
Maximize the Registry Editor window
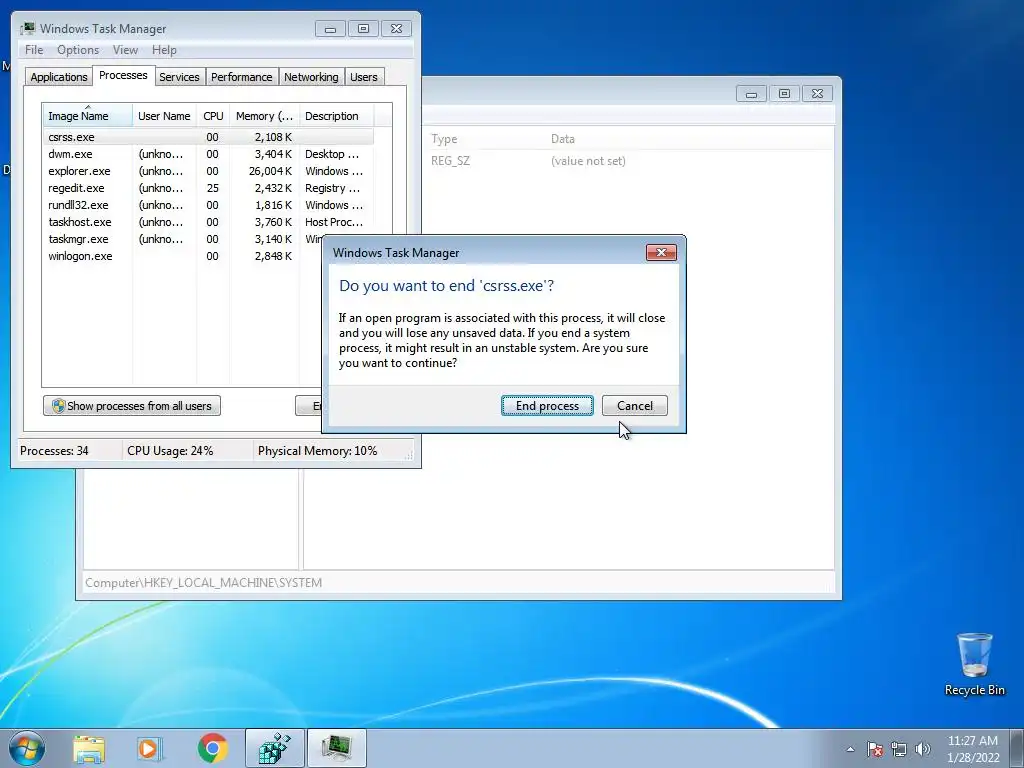(x=784, y=94)
